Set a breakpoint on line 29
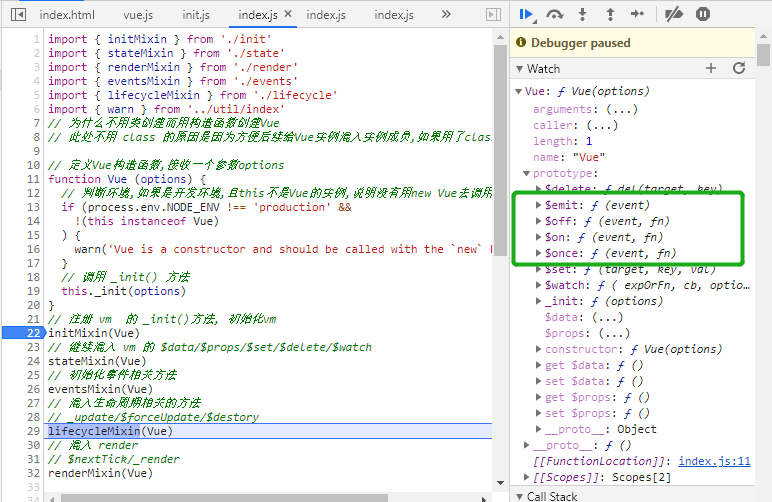The image size is (772, 502). [x=33, y=431]
